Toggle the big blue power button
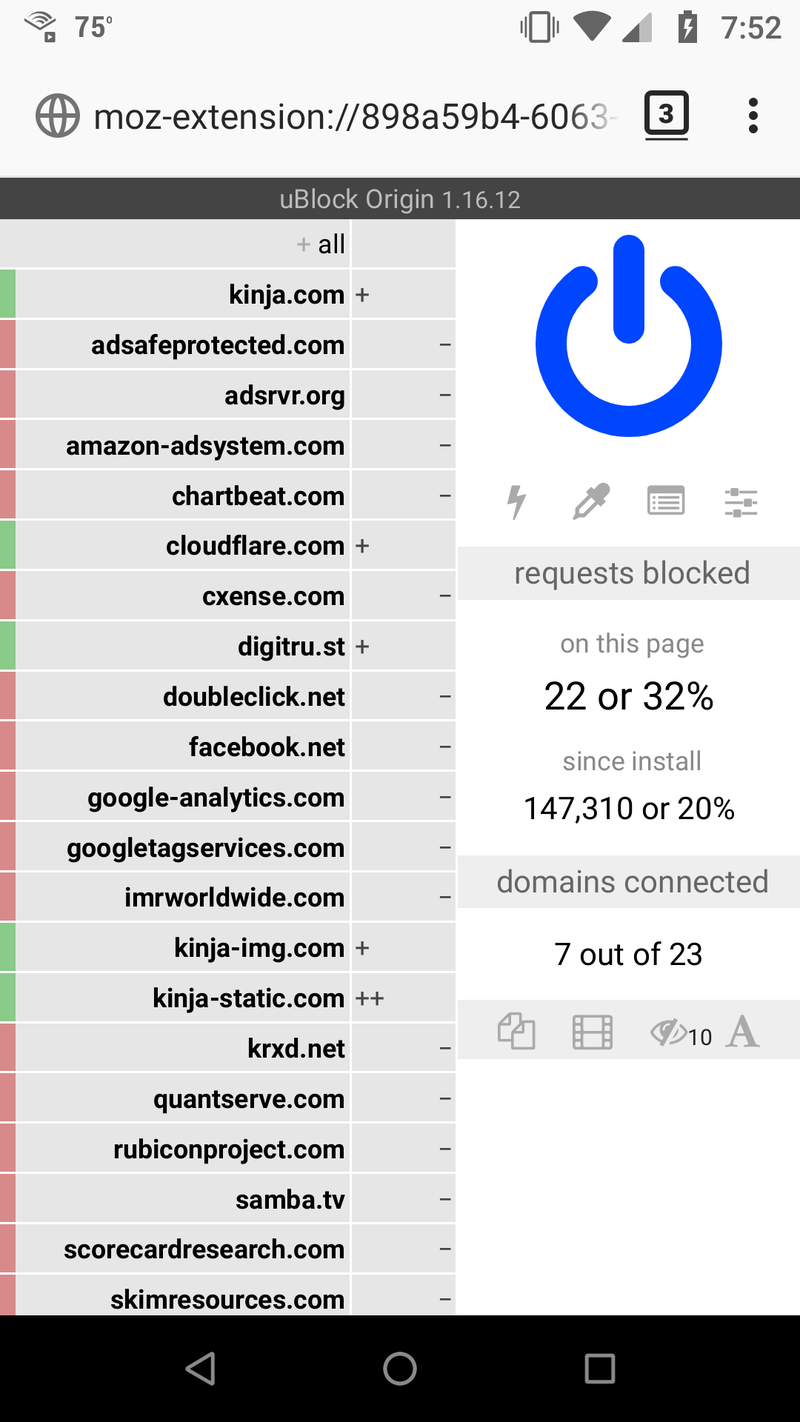The width and height of the screenshot is (800, 1422). [629, 336]
